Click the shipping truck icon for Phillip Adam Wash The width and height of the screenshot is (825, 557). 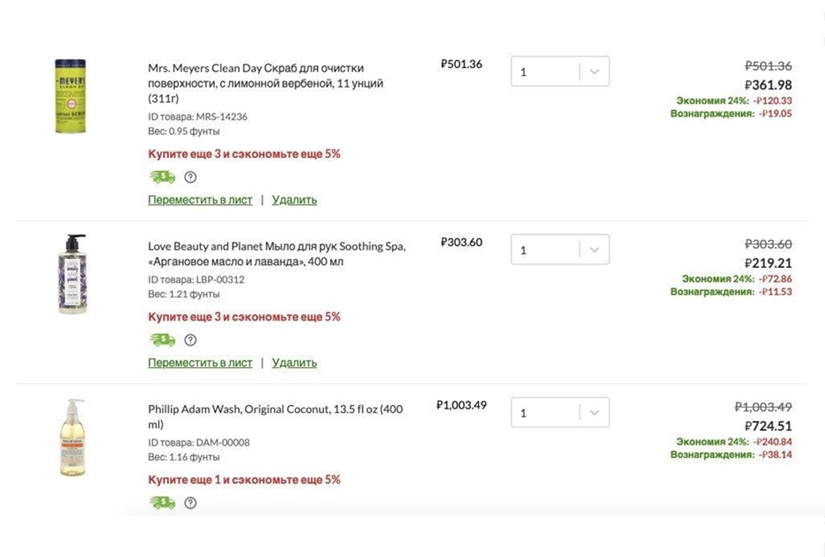click(x=161, y=502)
